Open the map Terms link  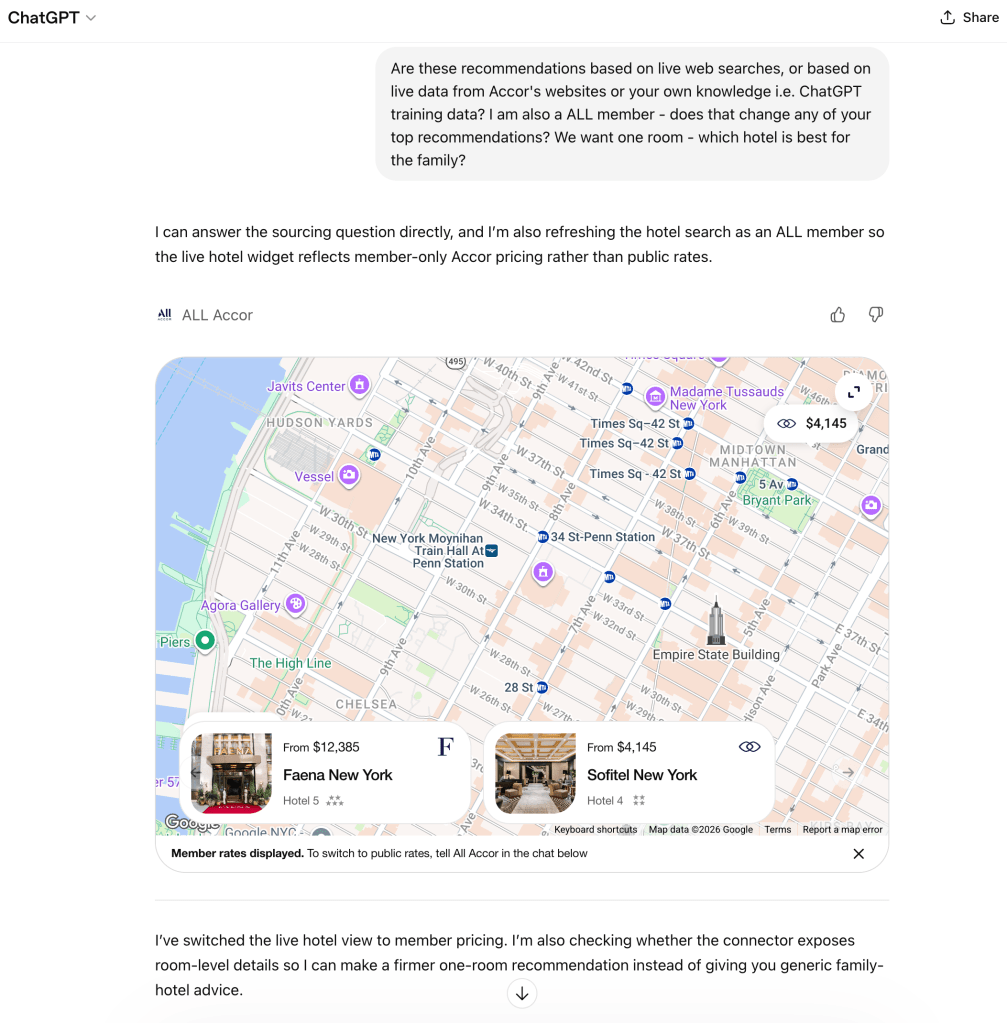(x=777, y=830)
